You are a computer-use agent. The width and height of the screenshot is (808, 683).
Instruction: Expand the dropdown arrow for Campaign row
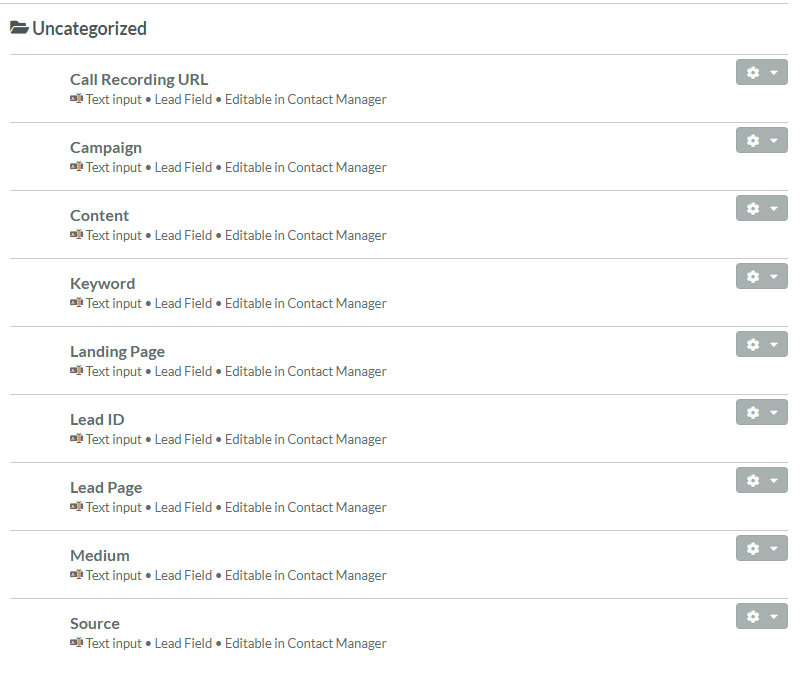[x=773, y=140]
